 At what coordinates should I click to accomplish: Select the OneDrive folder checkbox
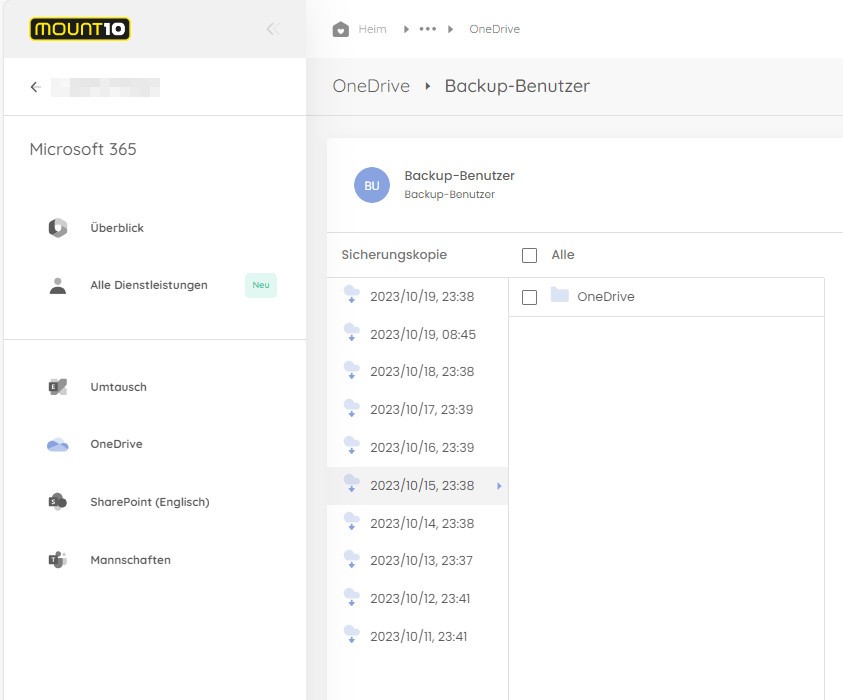(529, 296)
